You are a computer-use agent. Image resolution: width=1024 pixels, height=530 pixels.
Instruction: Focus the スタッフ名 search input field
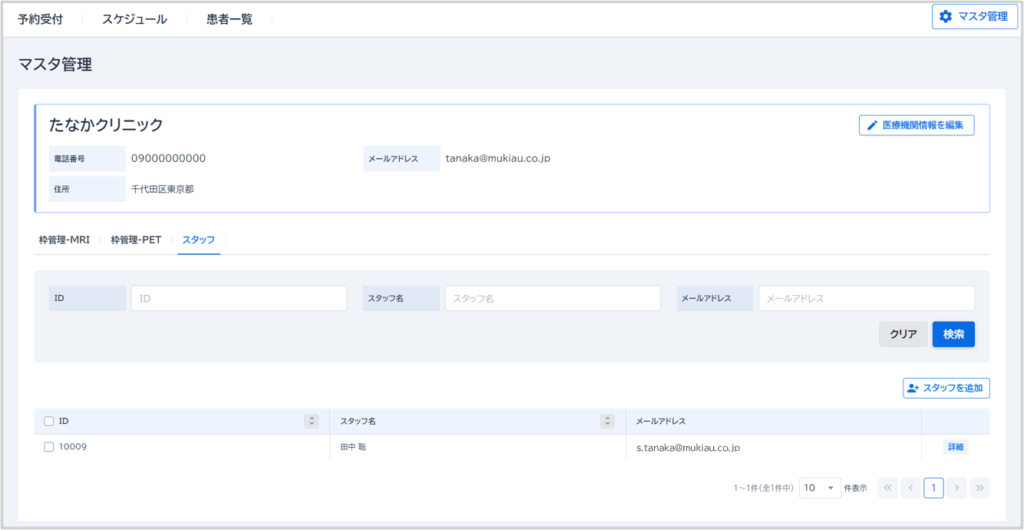tap(552, 298)
